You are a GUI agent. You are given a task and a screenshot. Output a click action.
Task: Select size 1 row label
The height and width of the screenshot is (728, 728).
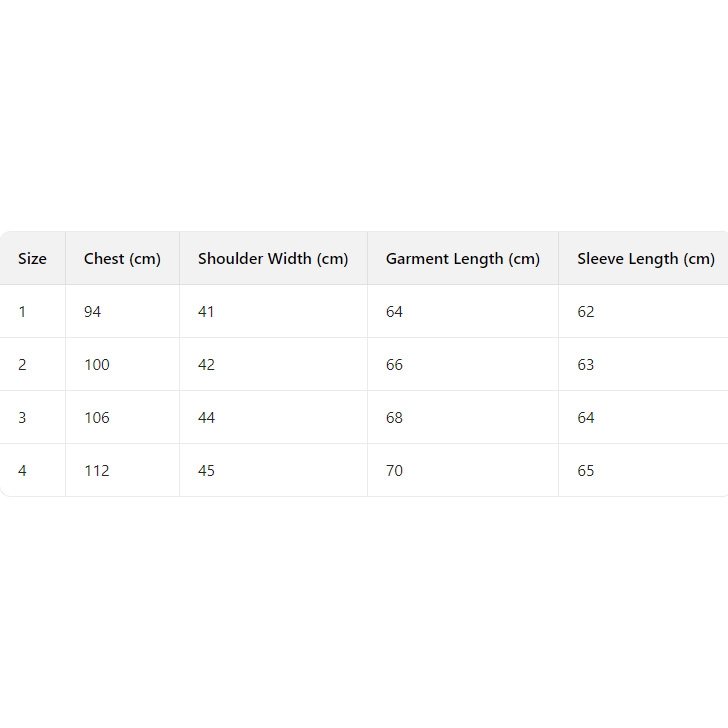tap(22, 312)
